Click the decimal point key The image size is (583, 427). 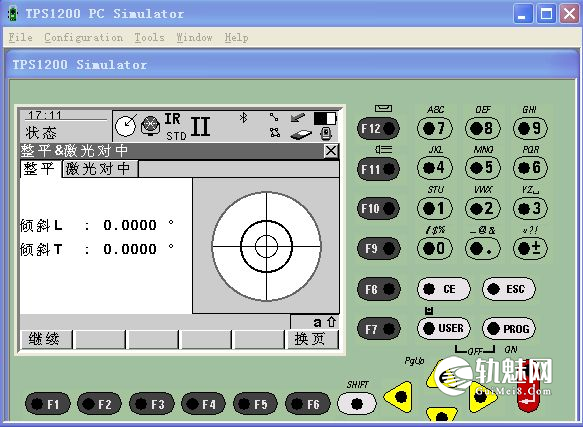[482, 248]
